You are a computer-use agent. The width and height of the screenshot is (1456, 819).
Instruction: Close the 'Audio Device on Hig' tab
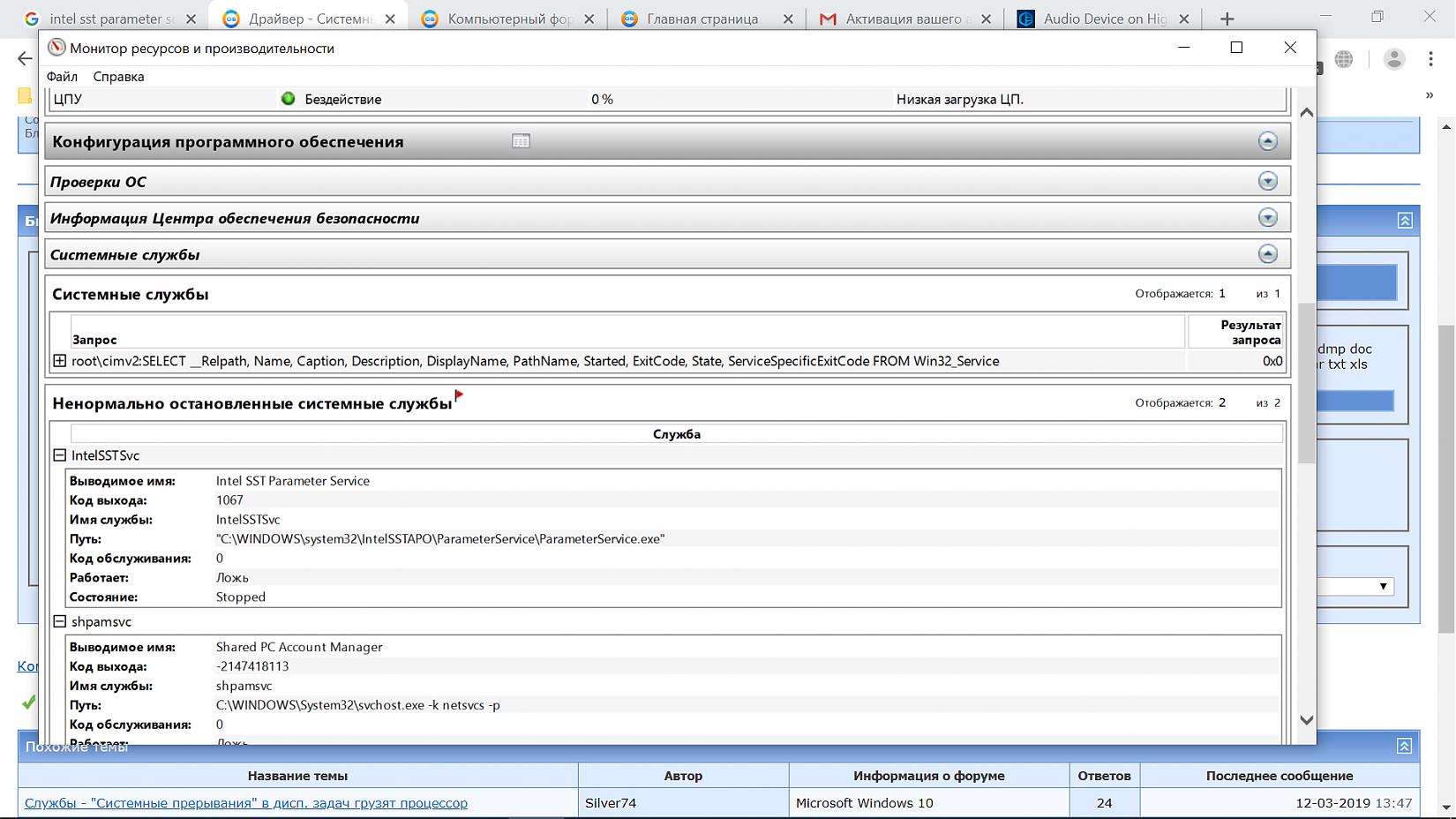click(1184, 19)
